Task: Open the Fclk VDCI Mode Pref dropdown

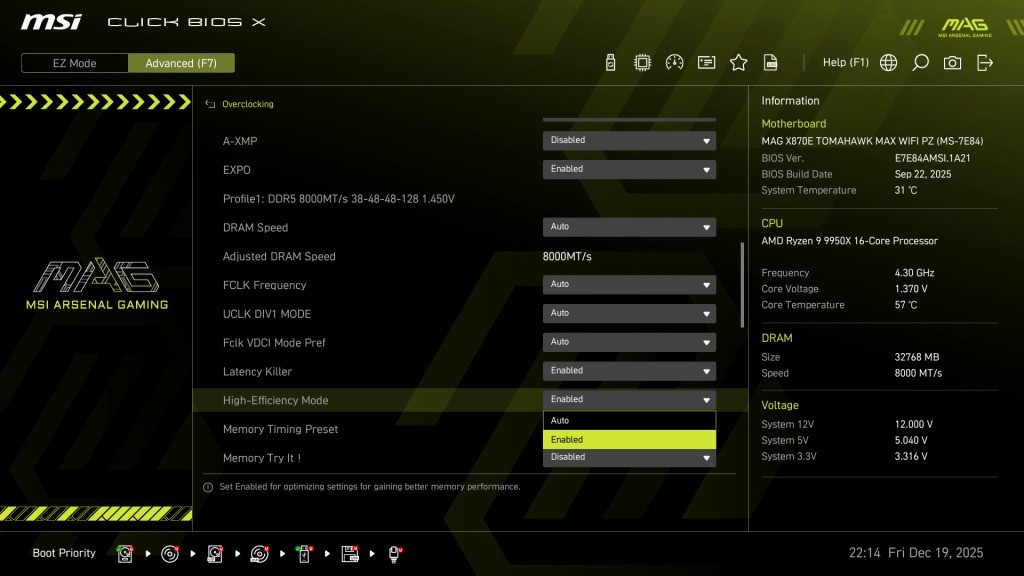Action: 629,342
